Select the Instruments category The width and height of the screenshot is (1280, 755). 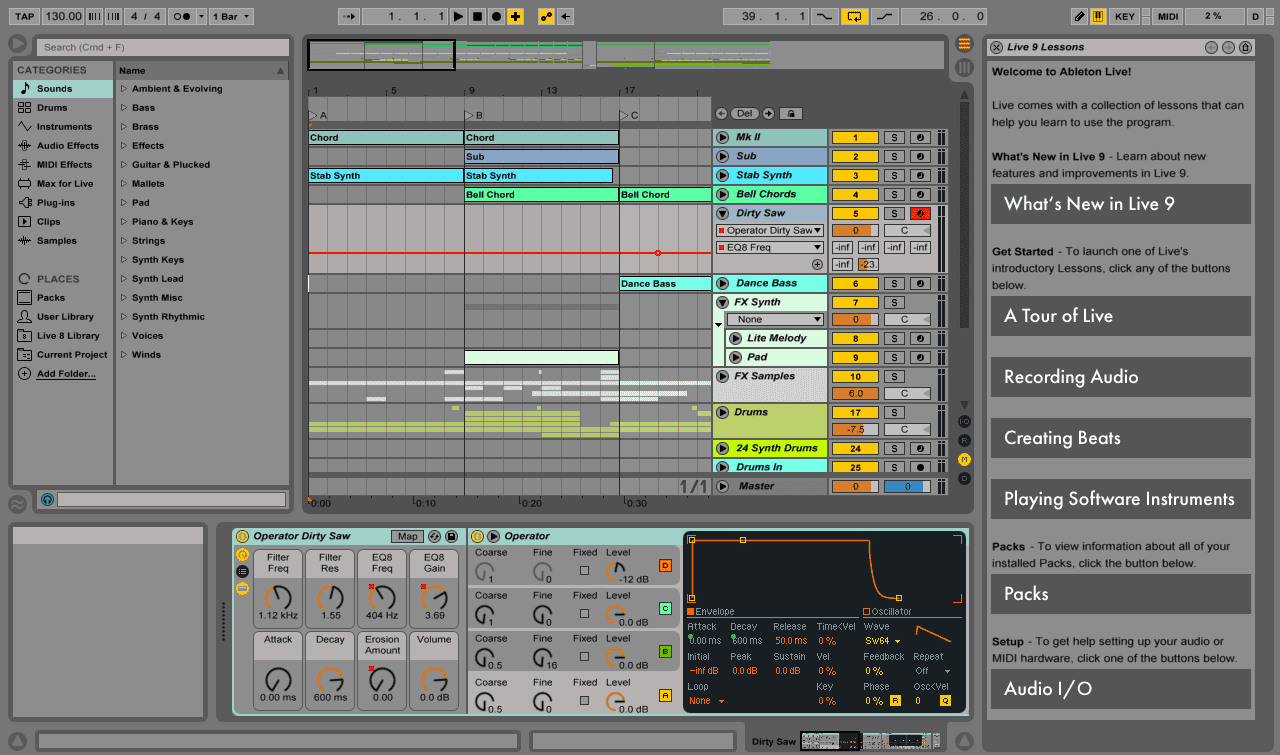63,127
